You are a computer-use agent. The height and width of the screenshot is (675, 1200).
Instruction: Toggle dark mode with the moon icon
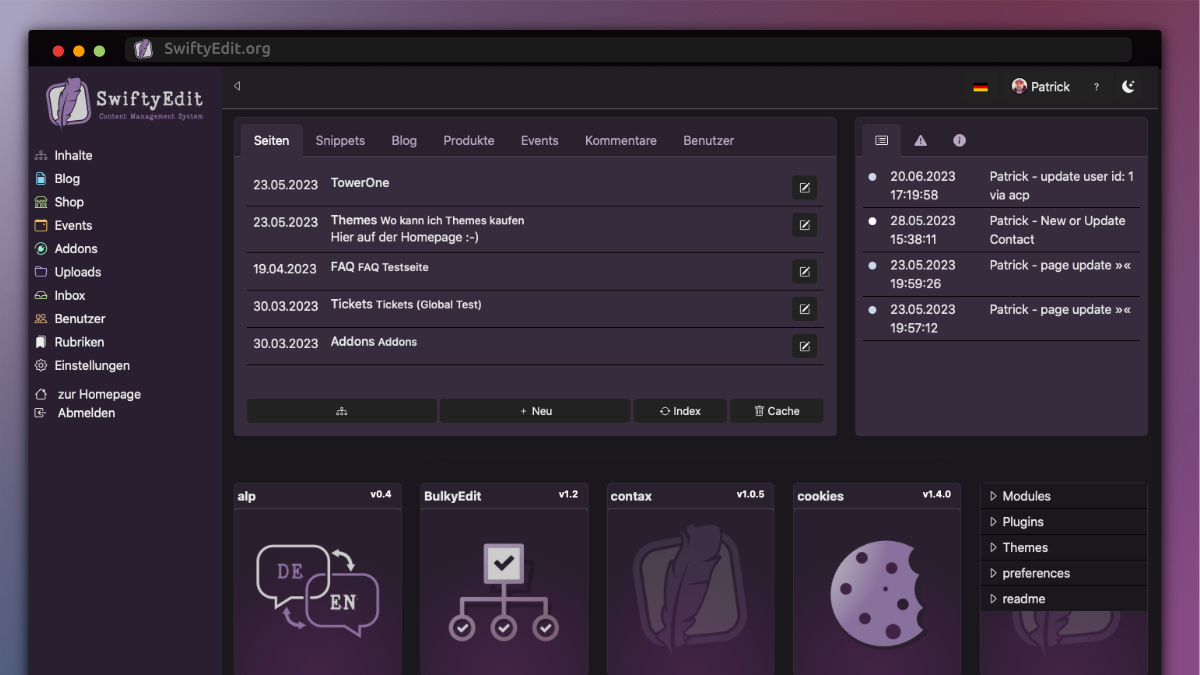pos(1128,86)
